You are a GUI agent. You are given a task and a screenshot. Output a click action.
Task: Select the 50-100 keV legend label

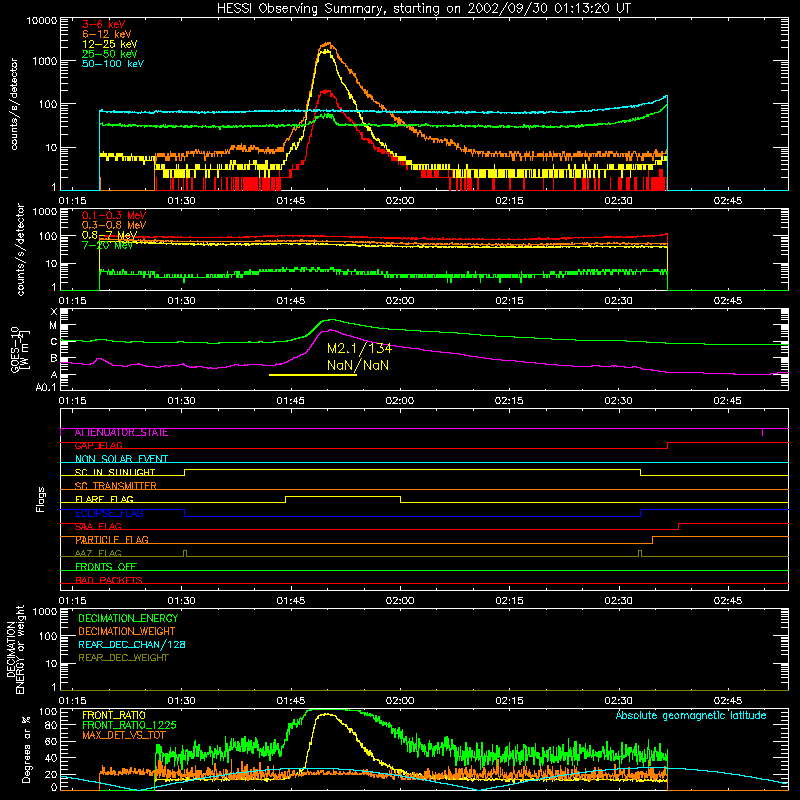[113, 64]
